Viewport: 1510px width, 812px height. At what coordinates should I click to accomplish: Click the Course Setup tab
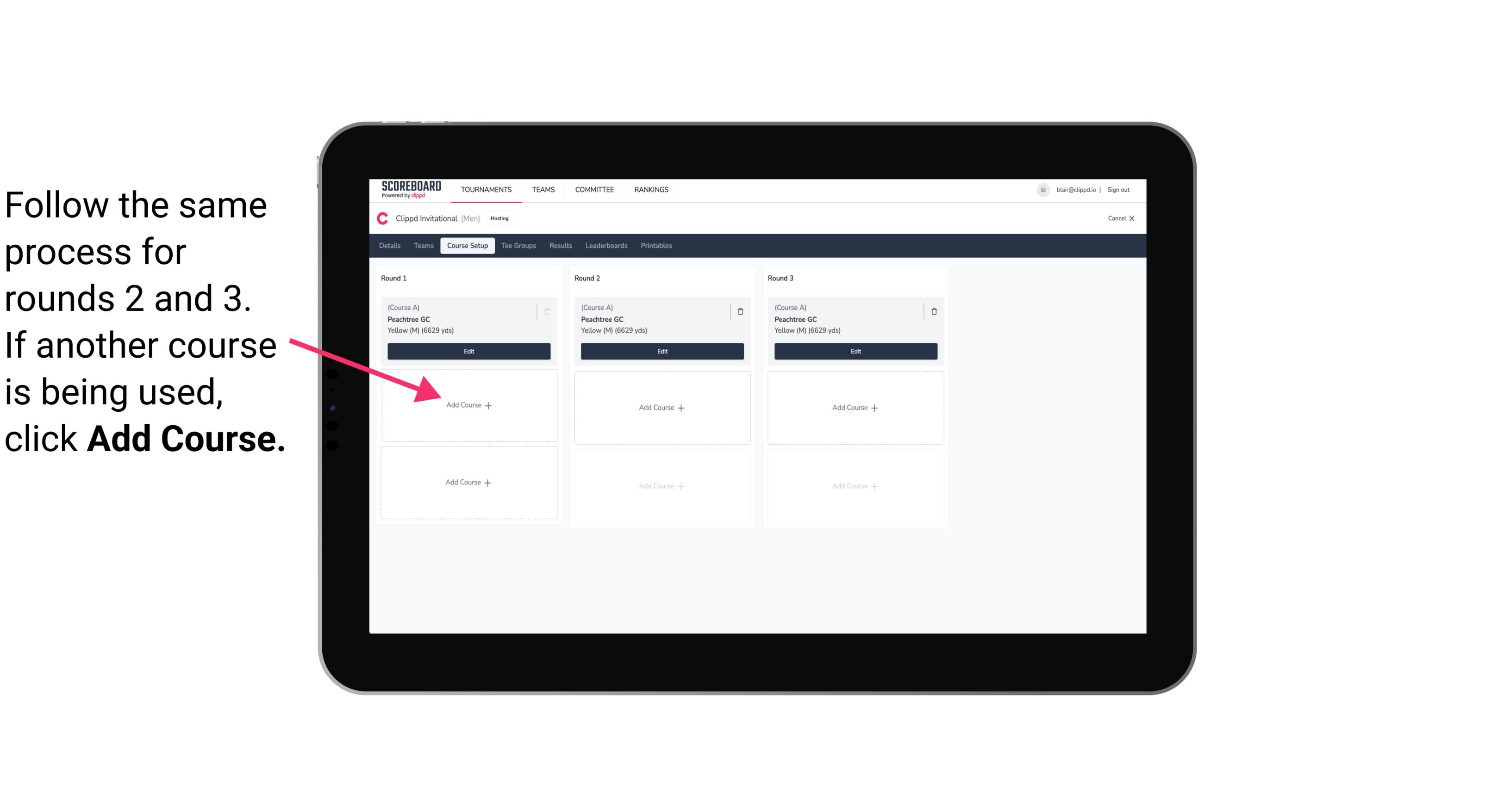466,246
